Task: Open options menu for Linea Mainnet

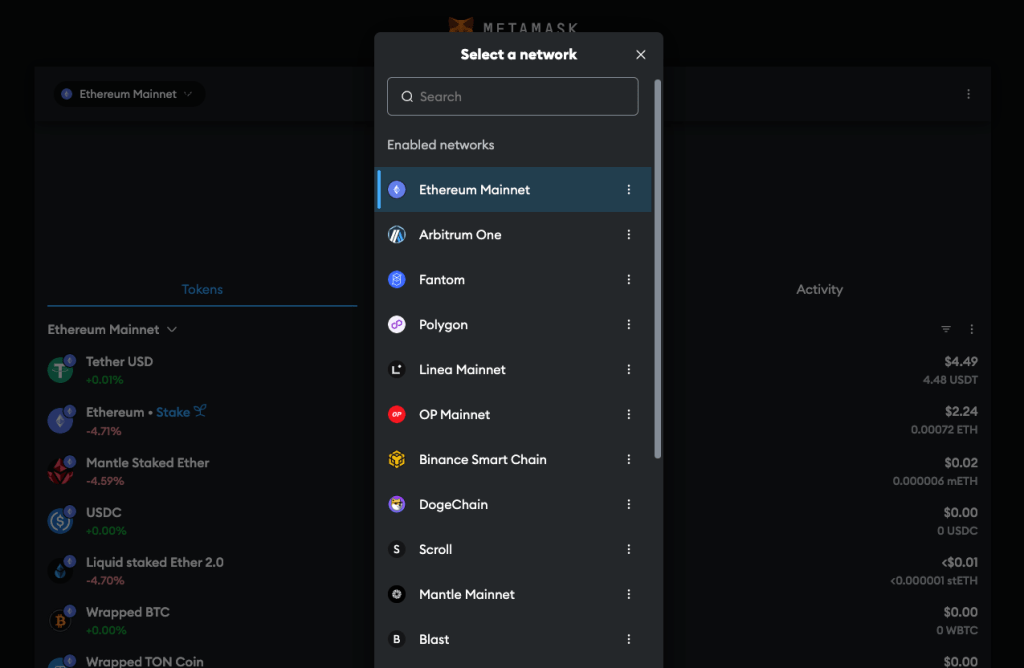Action: (x=629, y=370)
